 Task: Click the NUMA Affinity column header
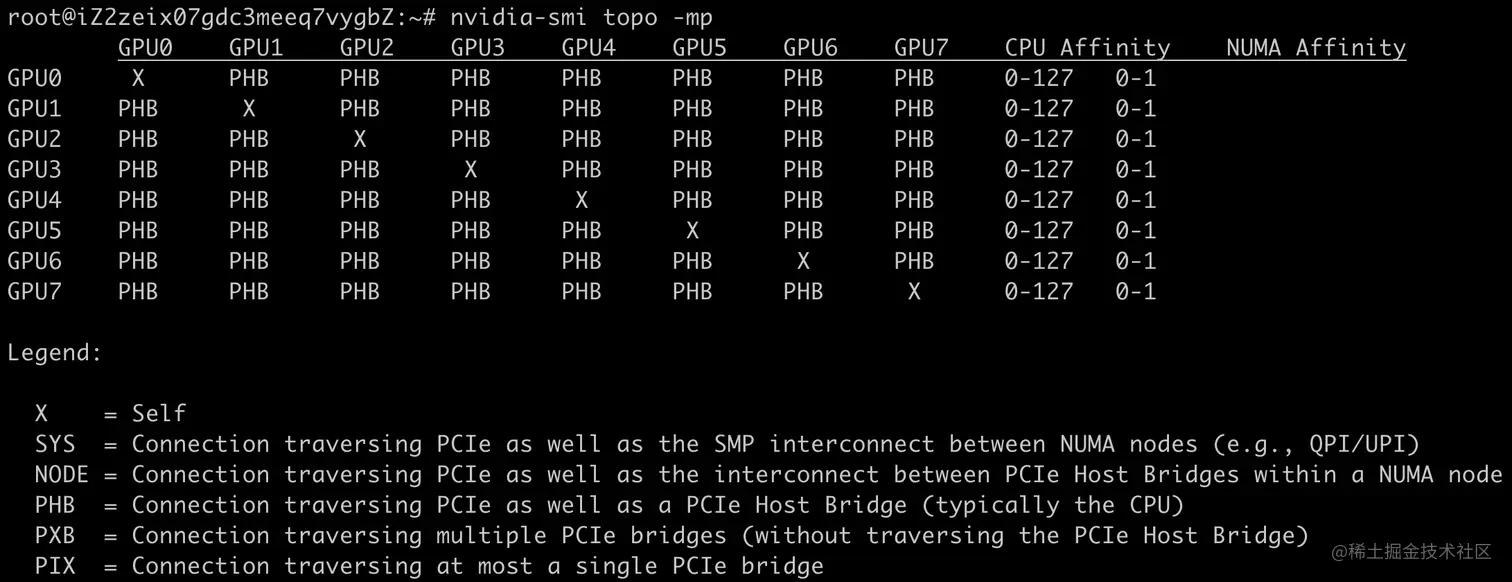point(1316,47)
